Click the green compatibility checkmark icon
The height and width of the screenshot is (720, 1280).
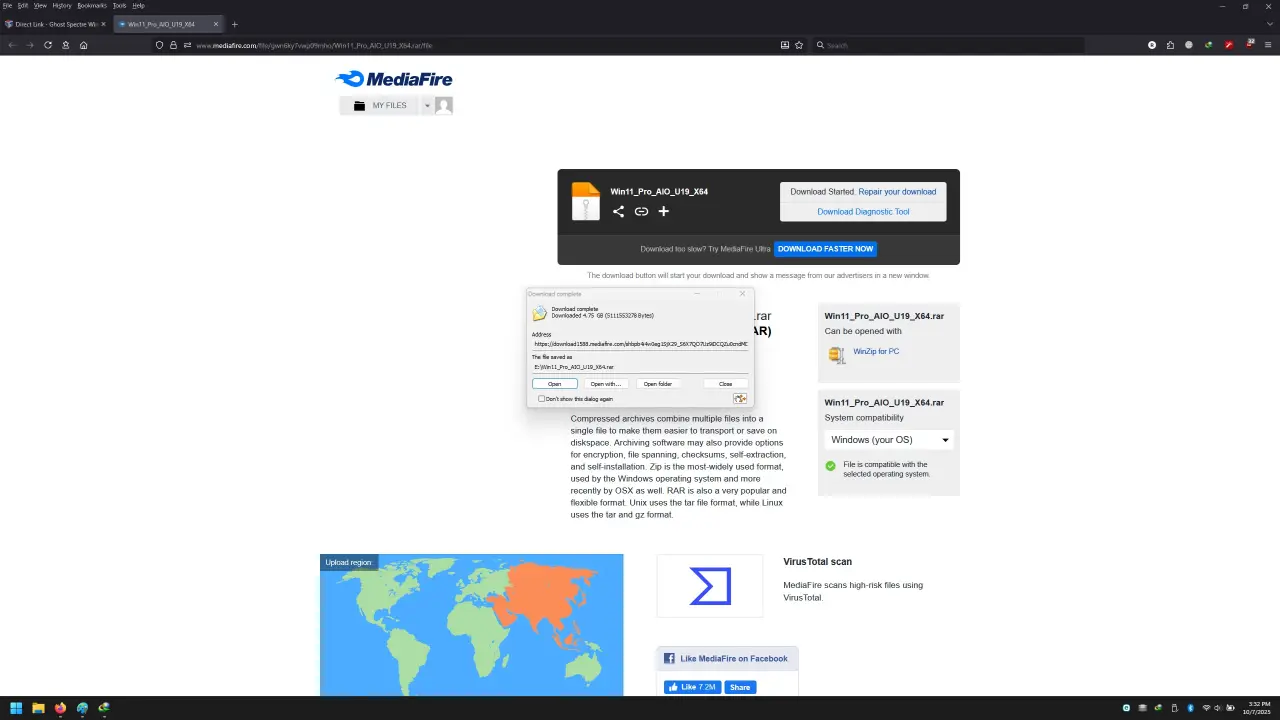830,466
